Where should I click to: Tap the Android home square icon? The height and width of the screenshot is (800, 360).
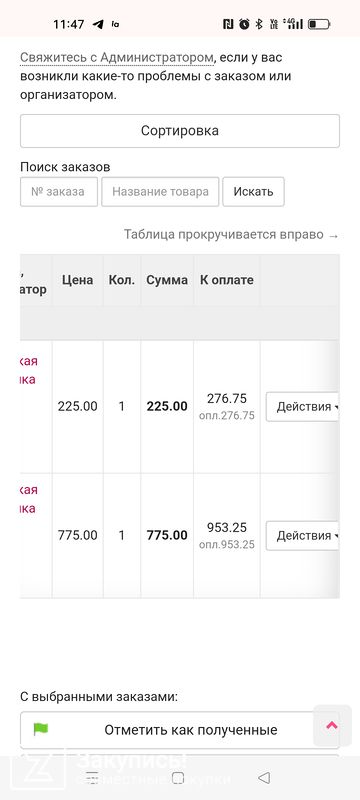178,778
